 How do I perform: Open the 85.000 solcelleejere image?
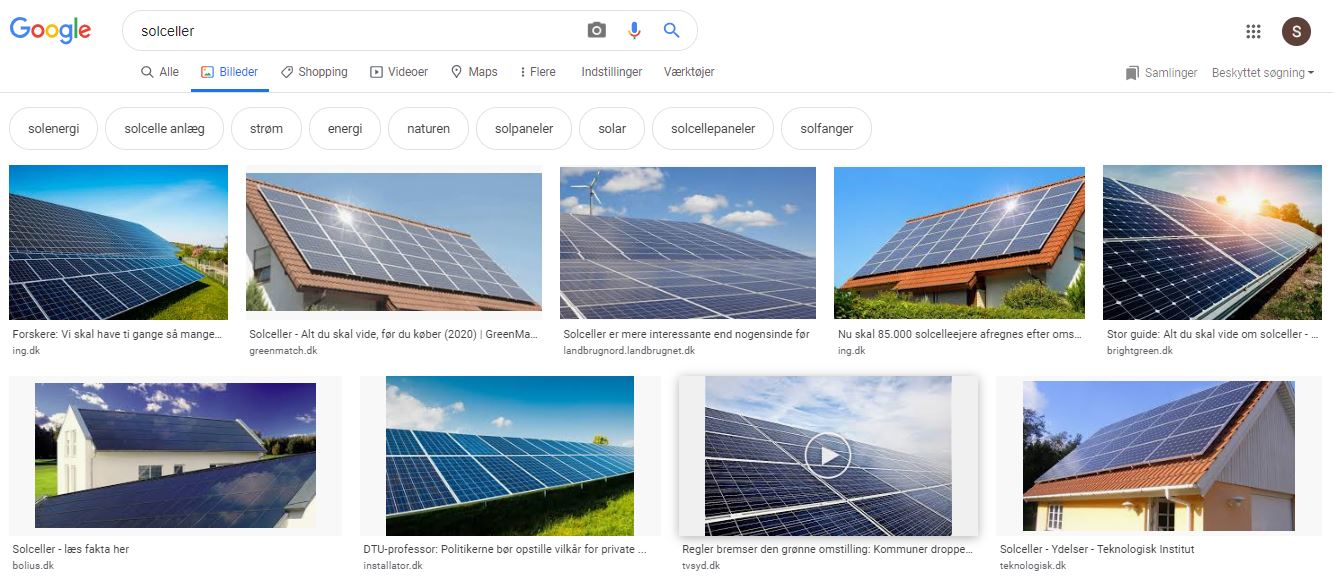(x=959, y=243)
